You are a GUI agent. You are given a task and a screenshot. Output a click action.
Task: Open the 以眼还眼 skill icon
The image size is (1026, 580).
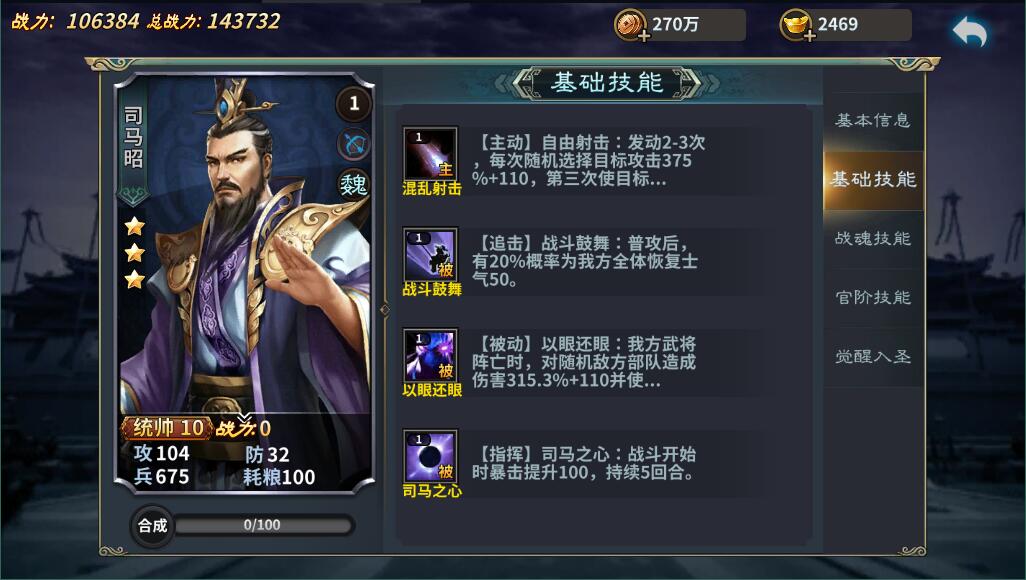[x=430, y=355]
